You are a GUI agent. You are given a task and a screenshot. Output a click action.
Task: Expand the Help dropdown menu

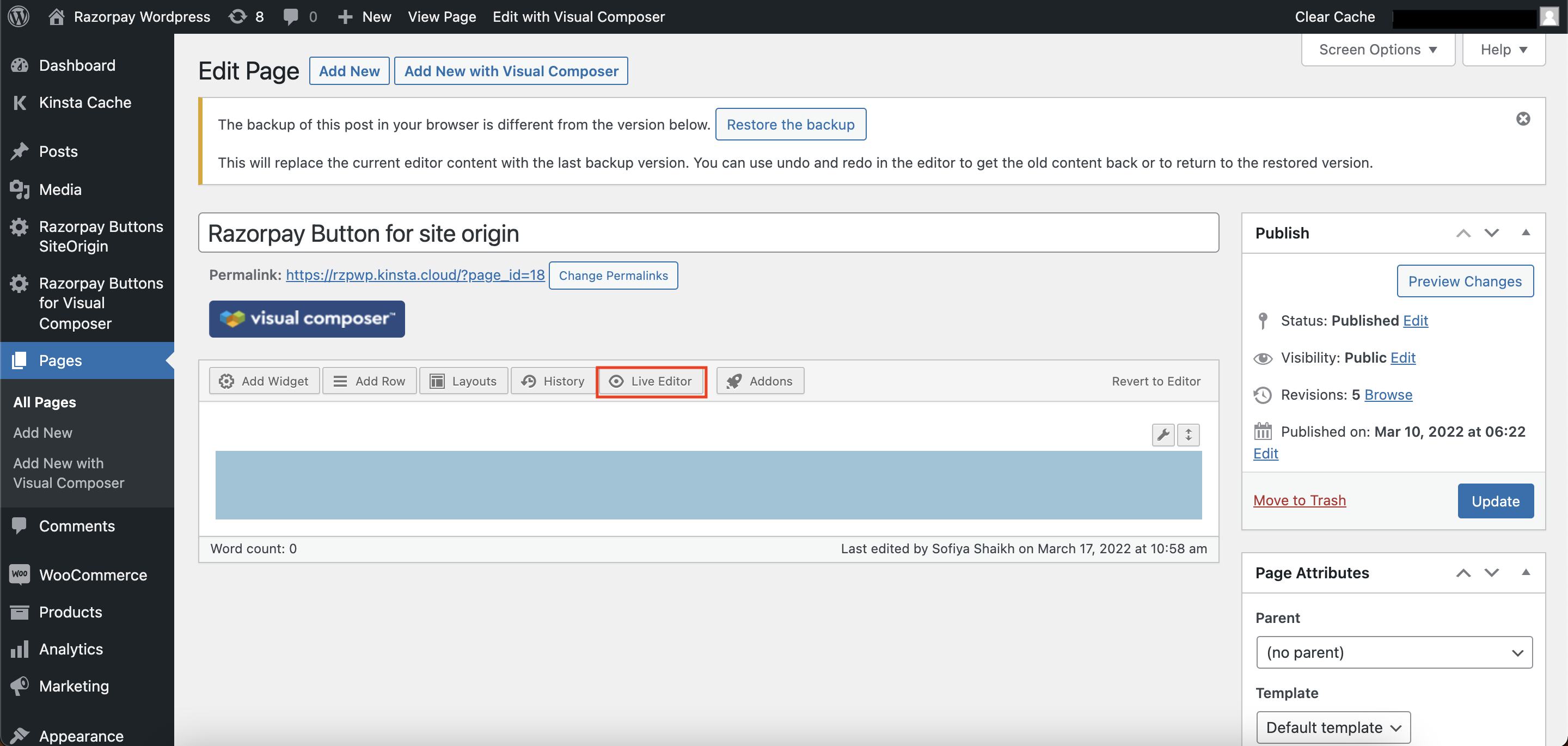[1503, 49]
